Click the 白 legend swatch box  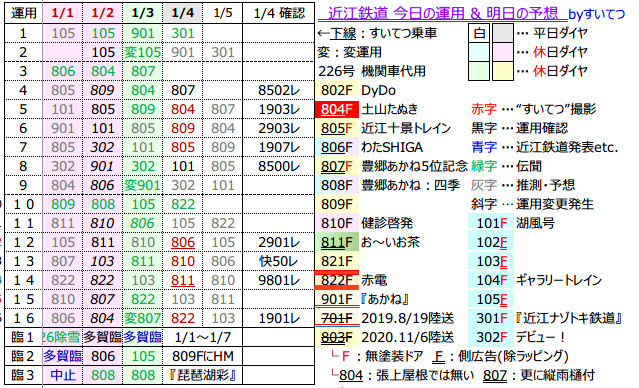pyautogui.click(x=479, y=33)
